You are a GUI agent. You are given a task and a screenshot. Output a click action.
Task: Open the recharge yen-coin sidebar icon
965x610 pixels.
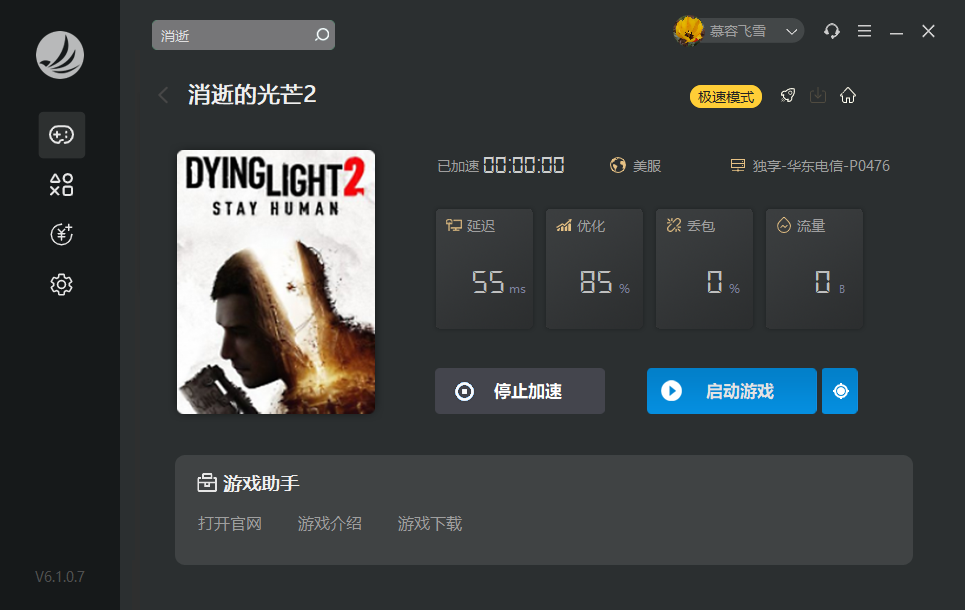tap(62, 235)
